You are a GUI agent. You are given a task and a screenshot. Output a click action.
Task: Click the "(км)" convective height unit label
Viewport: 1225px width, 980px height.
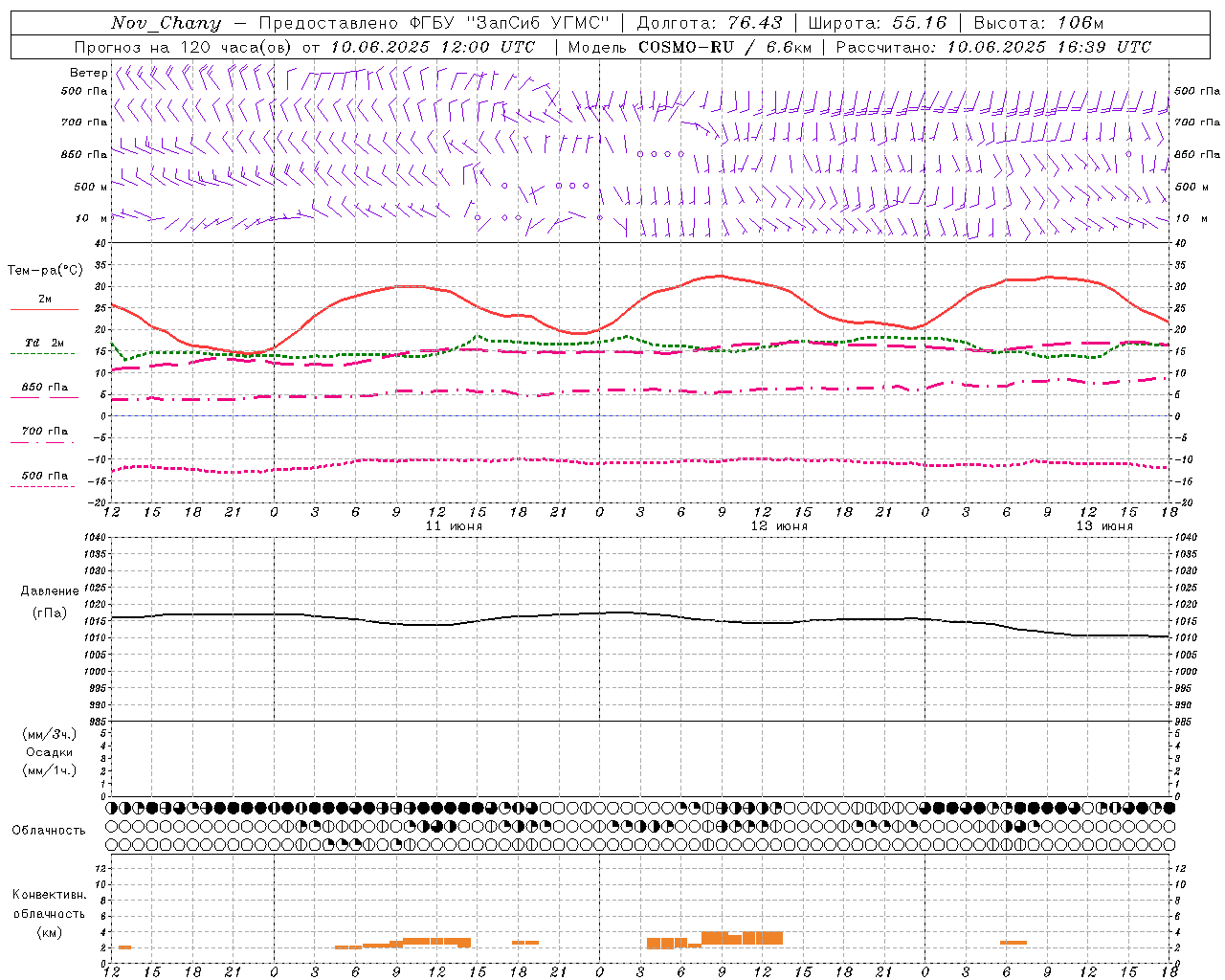pos(49,932)
